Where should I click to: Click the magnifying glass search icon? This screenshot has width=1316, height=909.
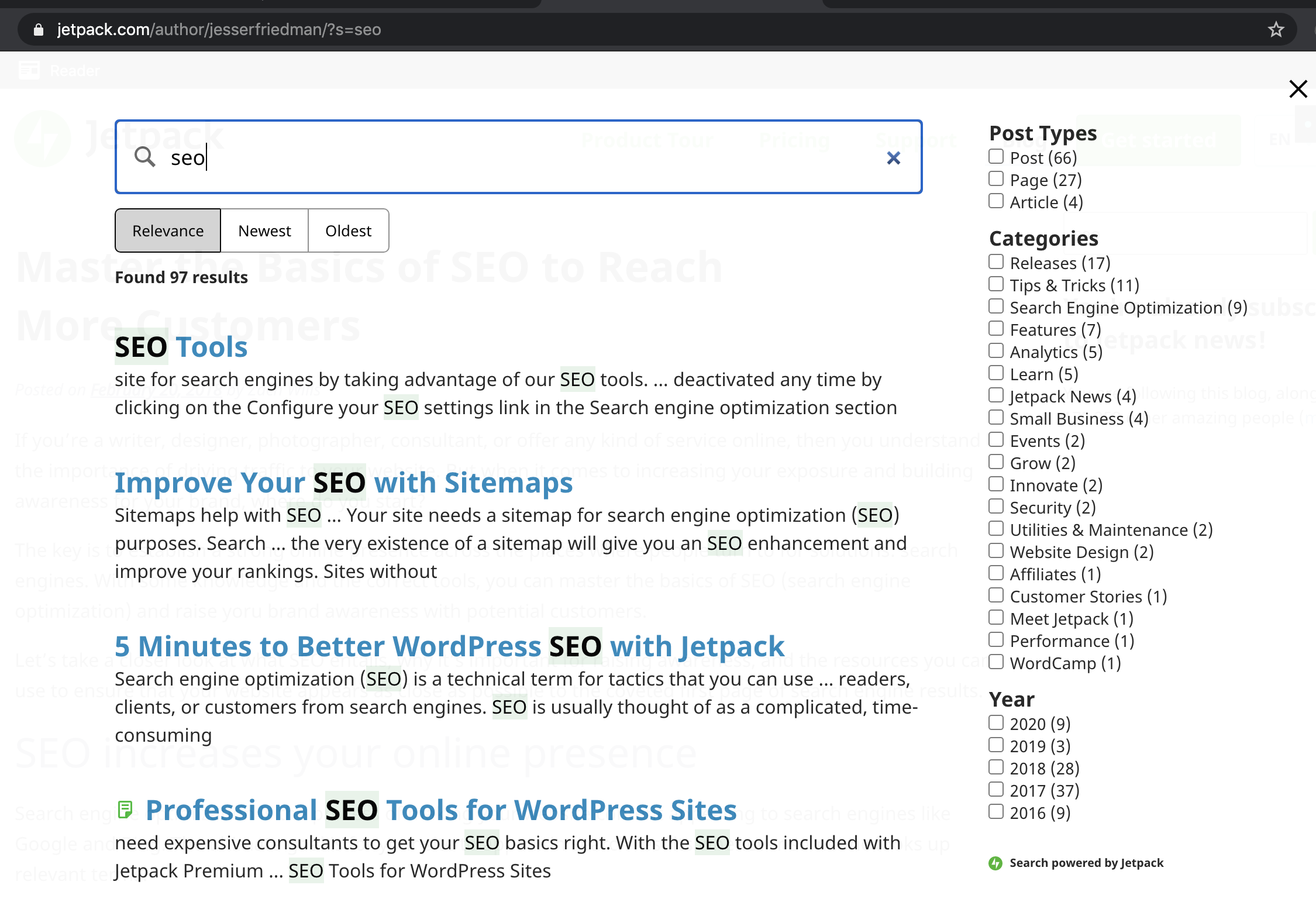[x=144, y=157]
